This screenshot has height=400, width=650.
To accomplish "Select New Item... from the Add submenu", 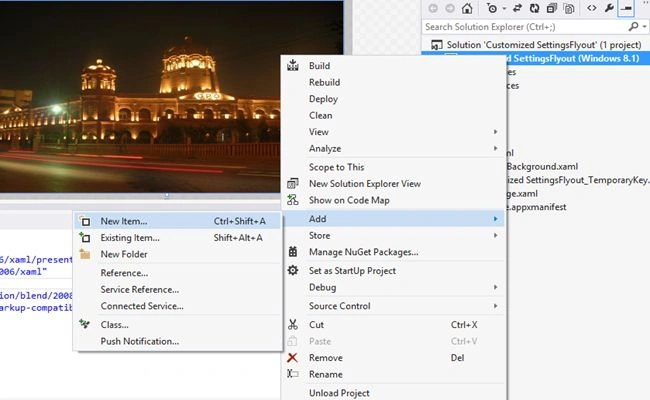I will point(178,221).
